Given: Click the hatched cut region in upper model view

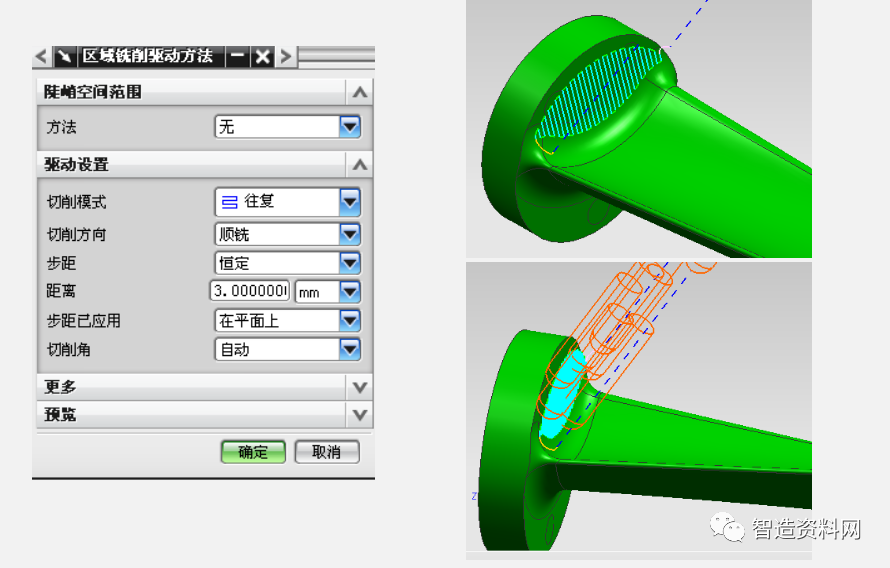Looking at the screenshot, I should (597, 92).
